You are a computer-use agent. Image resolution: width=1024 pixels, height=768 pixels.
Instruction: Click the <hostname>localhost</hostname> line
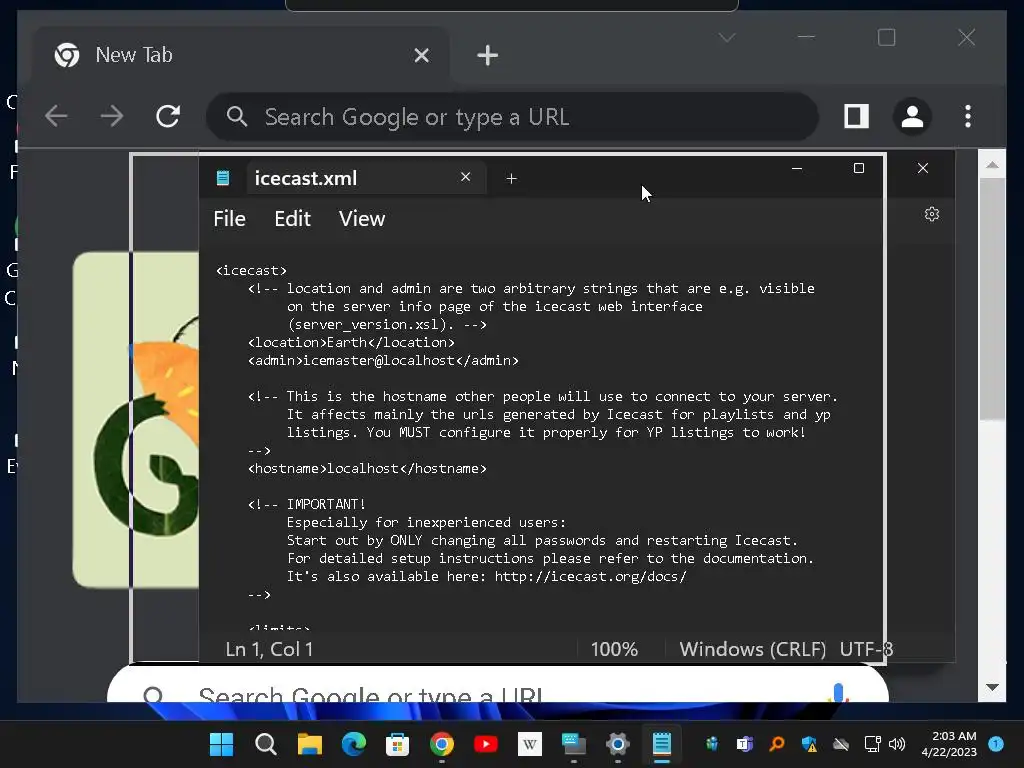point(367,468)
